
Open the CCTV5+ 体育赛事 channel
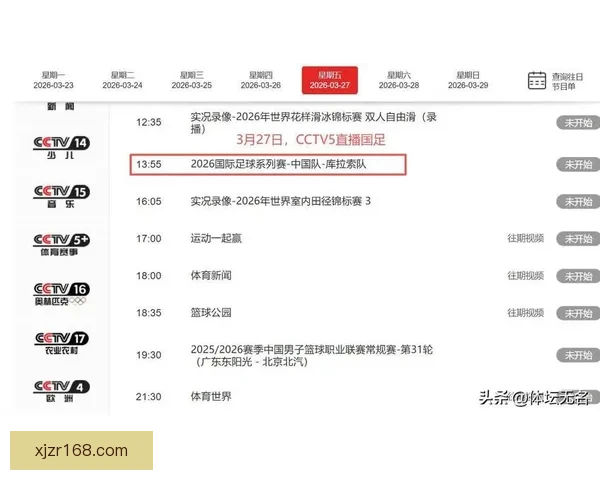click(x=62, y=245)
